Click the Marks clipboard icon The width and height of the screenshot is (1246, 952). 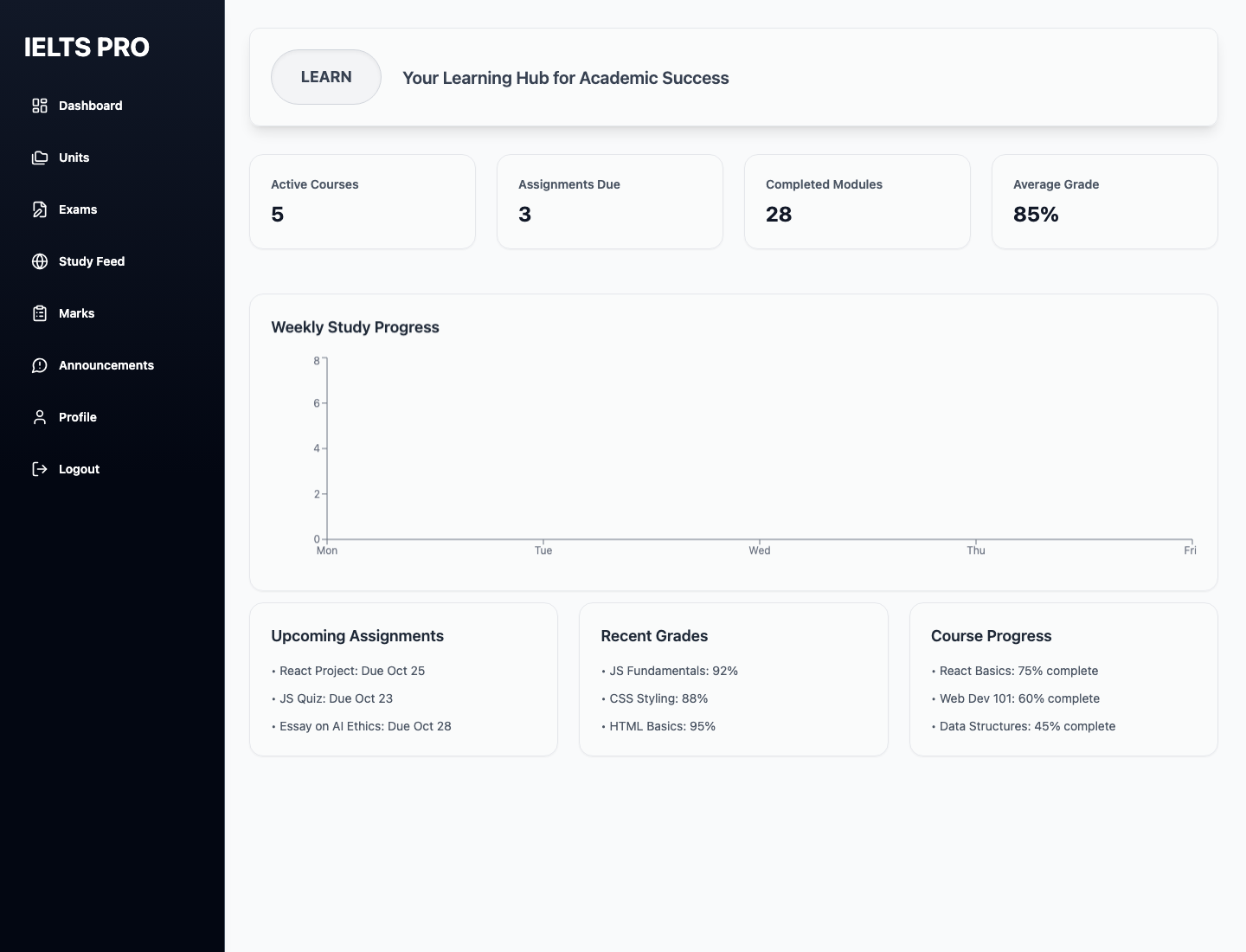coord(40,313)
